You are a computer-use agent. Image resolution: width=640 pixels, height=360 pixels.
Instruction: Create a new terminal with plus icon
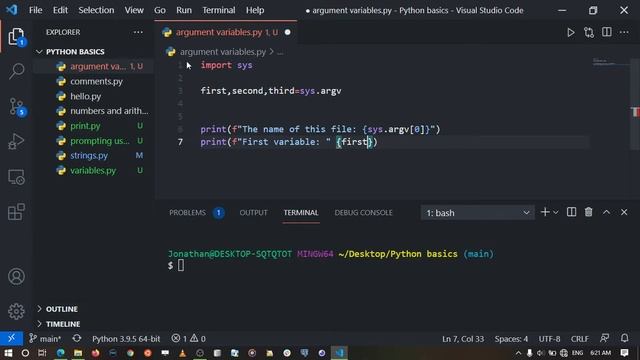point(544,212)
